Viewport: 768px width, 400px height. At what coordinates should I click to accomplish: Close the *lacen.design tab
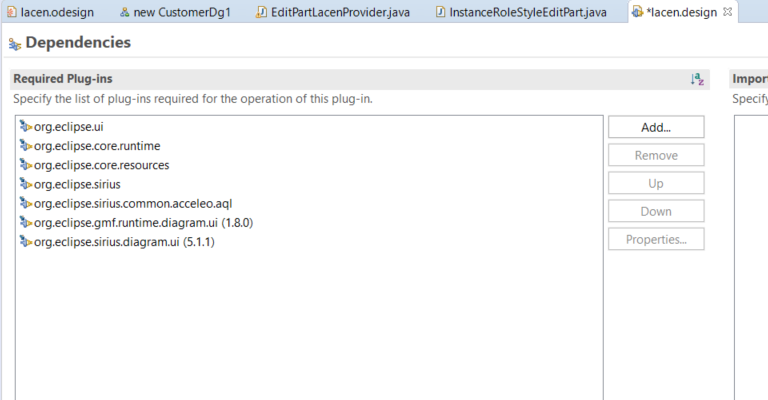pyautogui.click(x=728, y=12)
